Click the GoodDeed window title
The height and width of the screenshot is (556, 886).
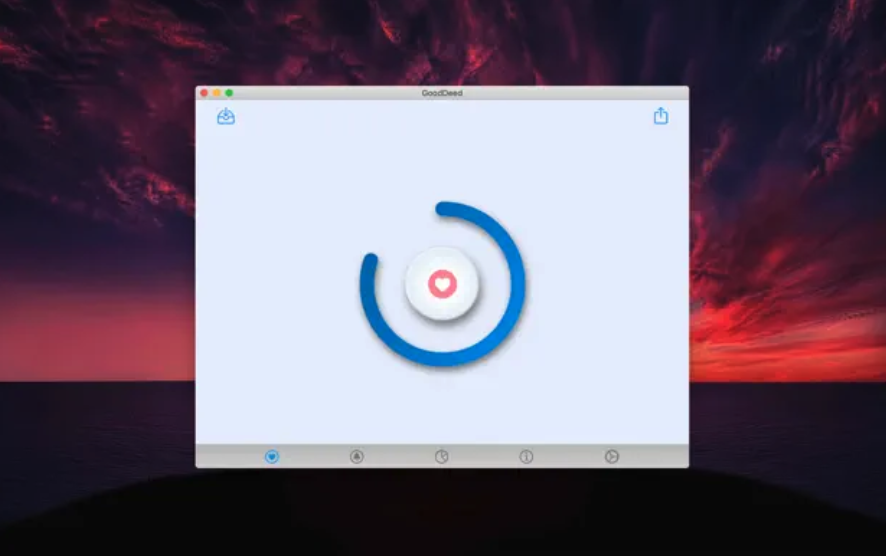(x=442, y=93)
